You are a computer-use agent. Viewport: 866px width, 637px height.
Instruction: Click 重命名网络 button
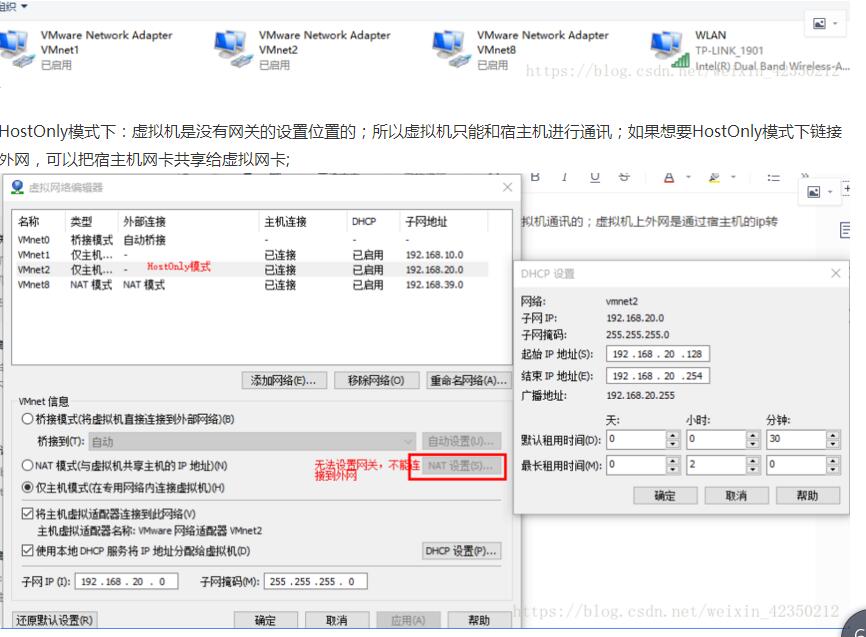tap(468, 380)
